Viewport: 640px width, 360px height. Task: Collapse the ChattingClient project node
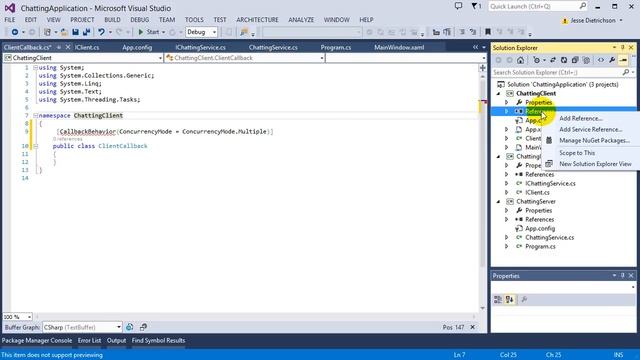coord(499,93)
